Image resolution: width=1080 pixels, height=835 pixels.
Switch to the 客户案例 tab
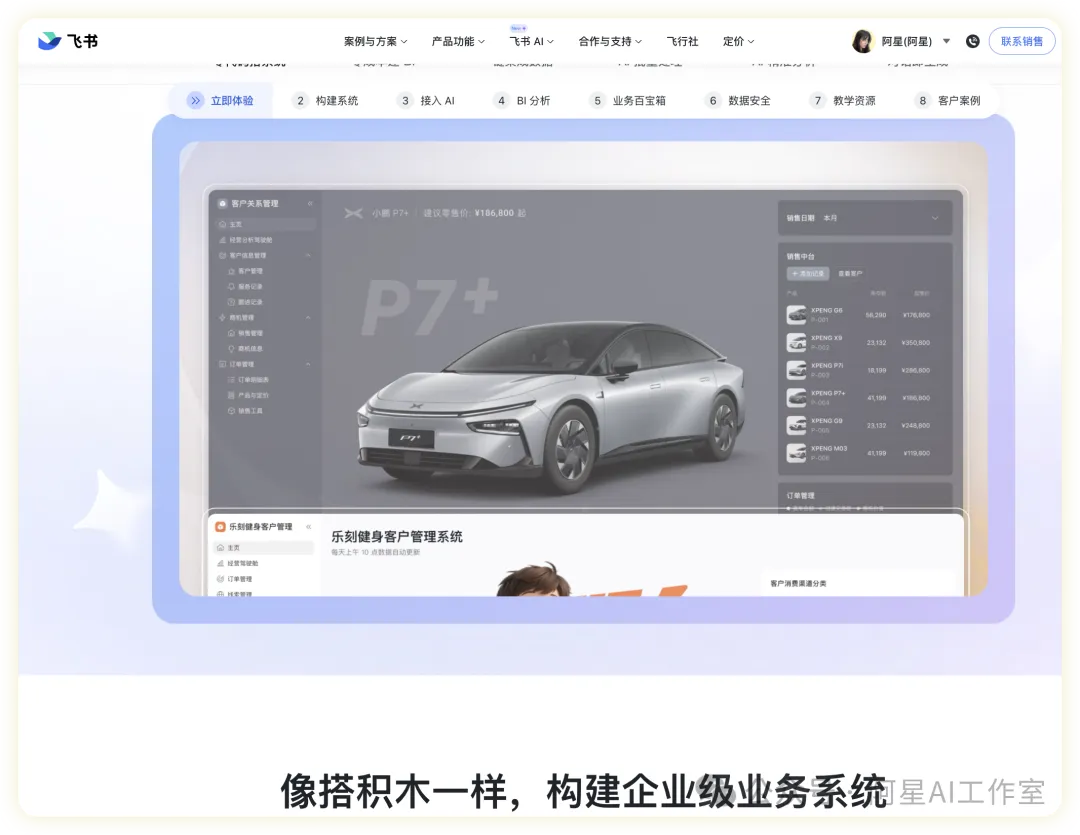948,101
